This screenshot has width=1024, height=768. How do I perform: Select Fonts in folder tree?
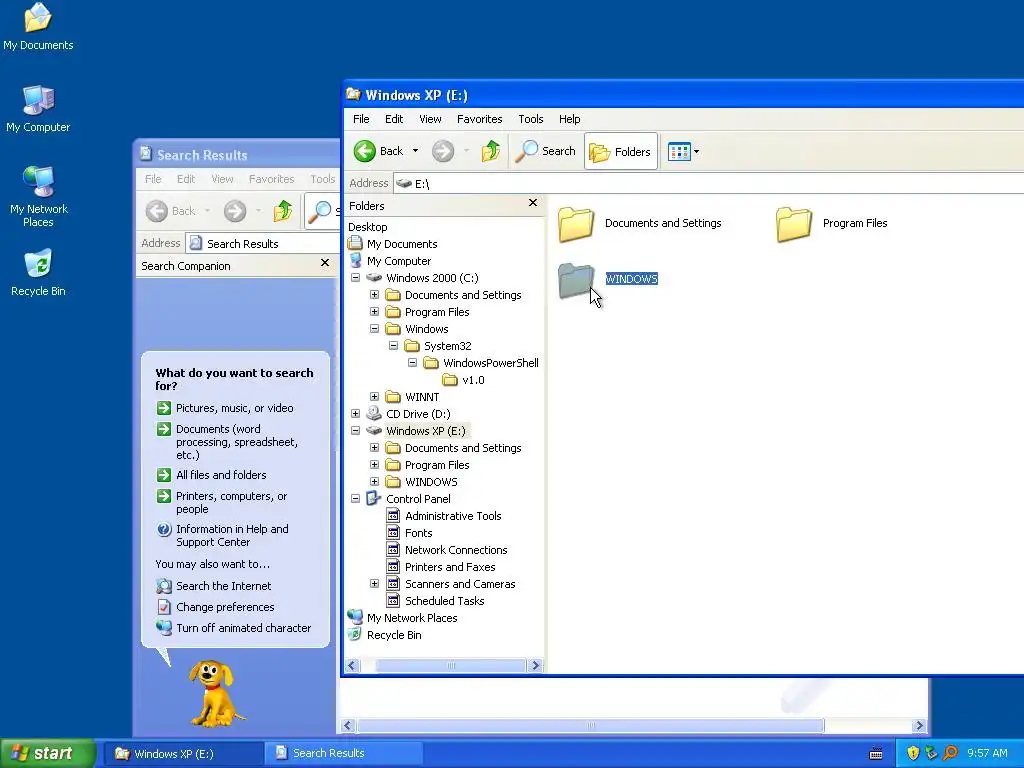418,533
